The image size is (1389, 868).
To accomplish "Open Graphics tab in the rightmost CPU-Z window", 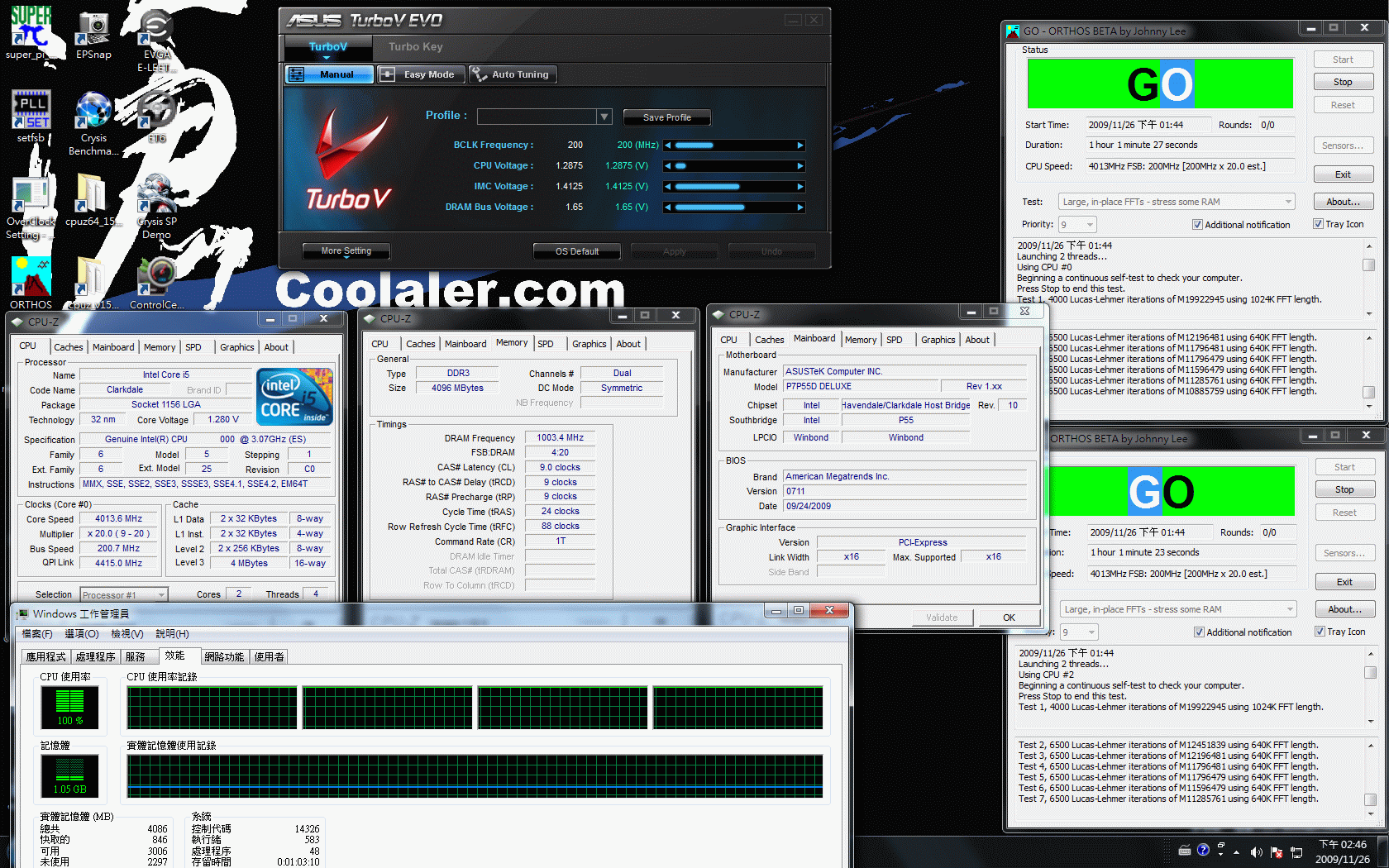I will [938, 340].
